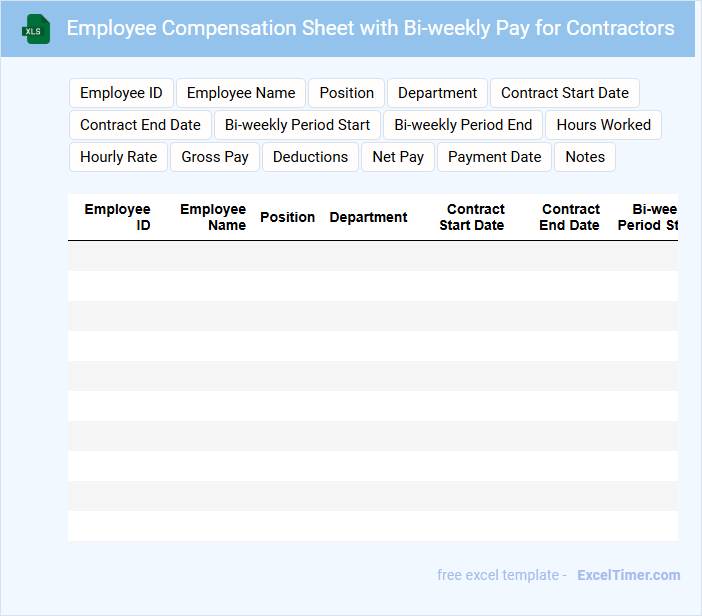Click the Department column header in table

pos(368,217)
